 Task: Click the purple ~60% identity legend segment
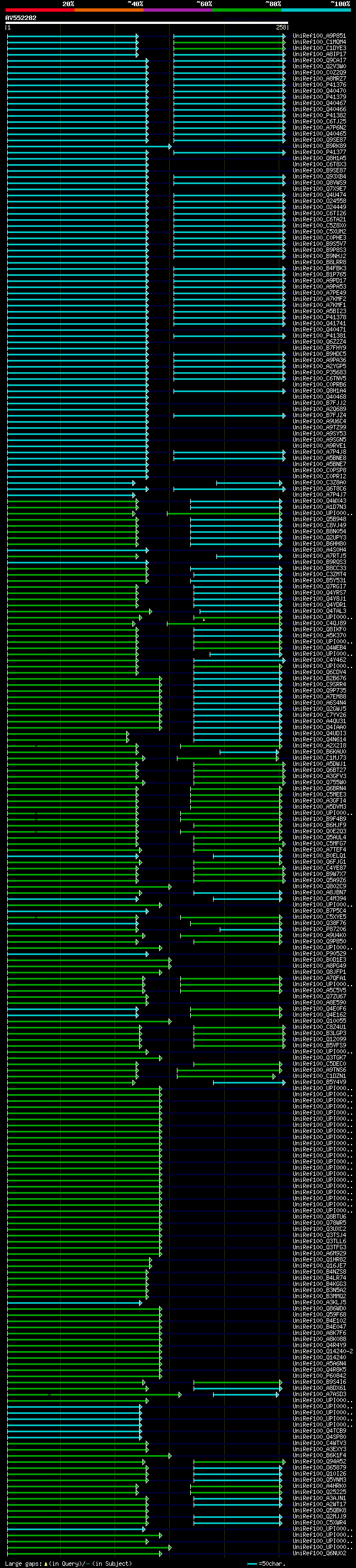[x=177, y=10]
